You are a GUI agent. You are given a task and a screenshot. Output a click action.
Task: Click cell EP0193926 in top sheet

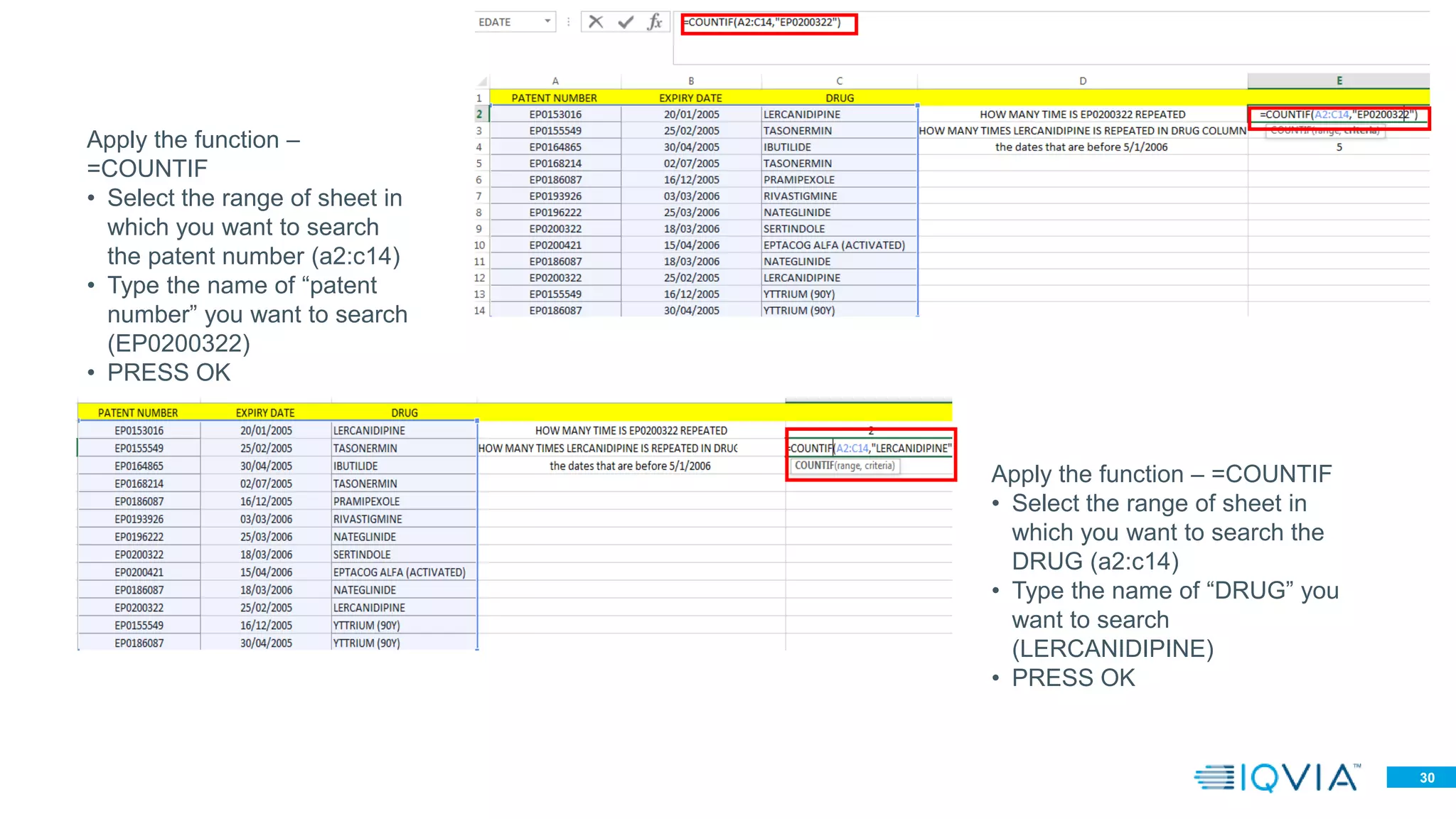pos(555,196)
